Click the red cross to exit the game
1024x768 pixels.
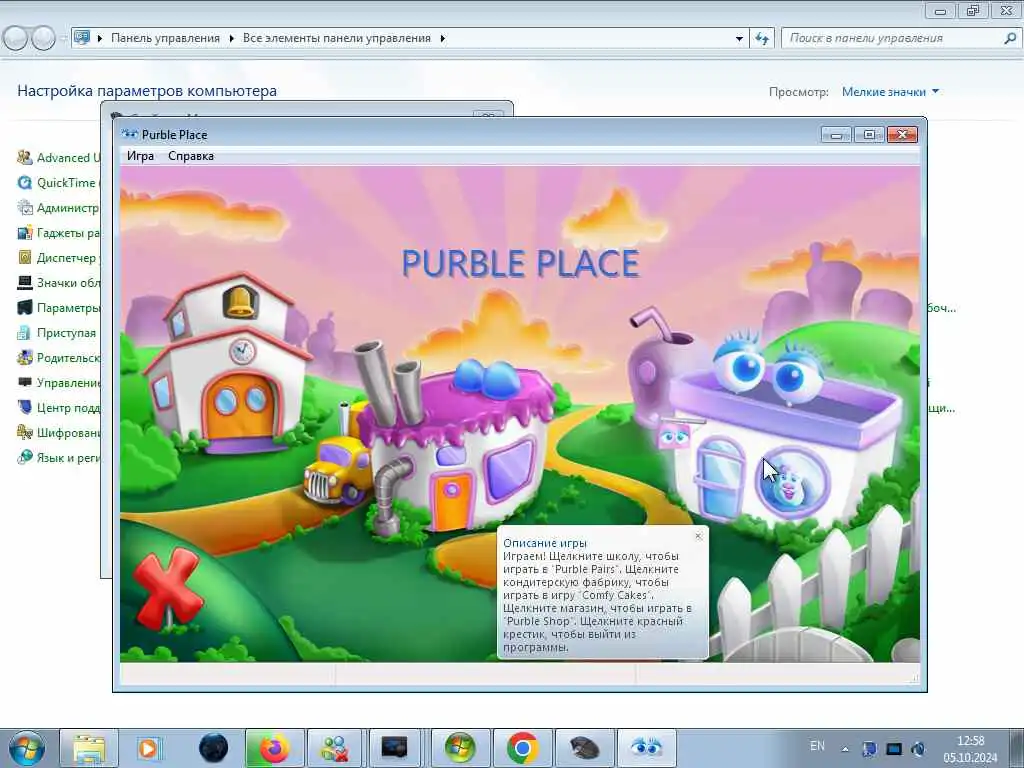[x=167, y=590]
